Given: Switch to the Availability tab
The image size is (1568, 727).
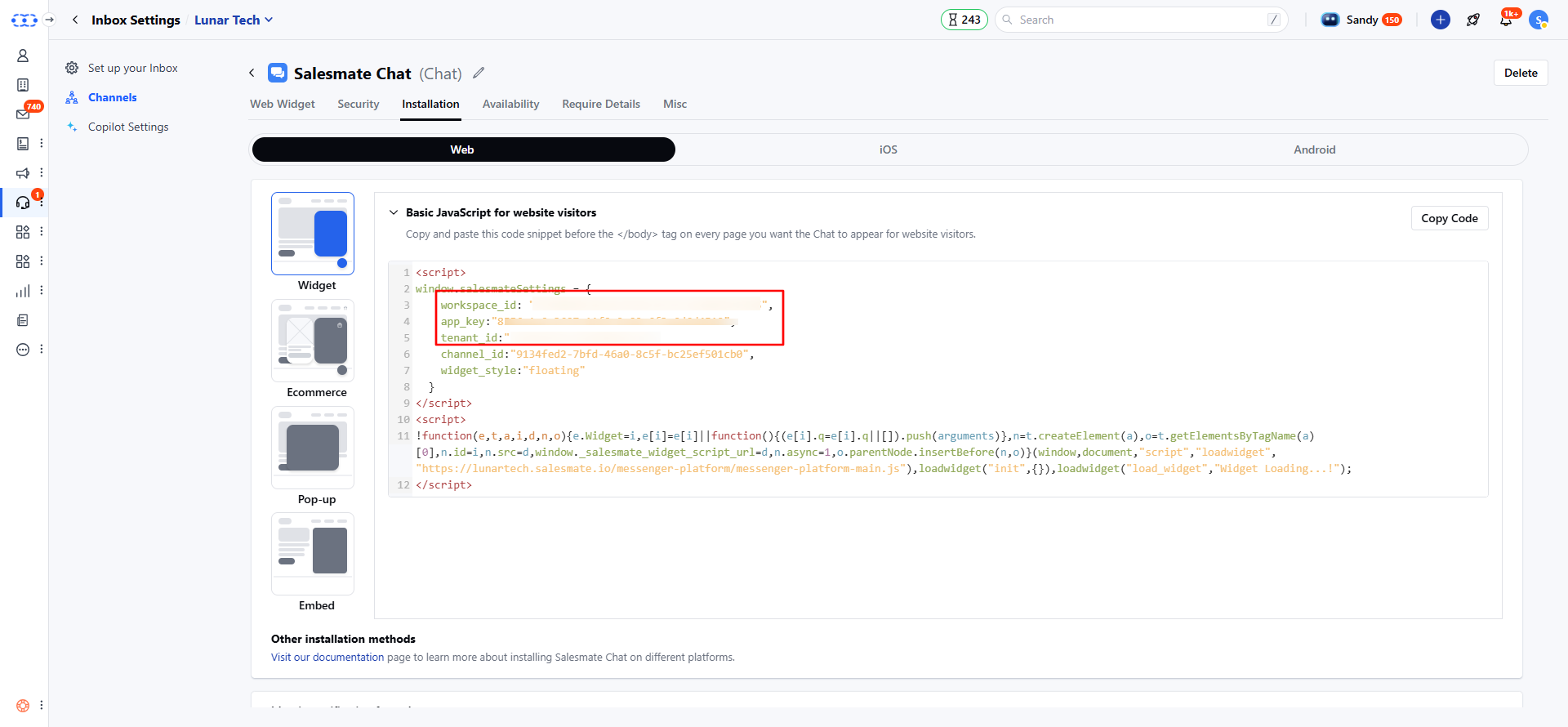Looking at the screenshot, I should [510, 104].
